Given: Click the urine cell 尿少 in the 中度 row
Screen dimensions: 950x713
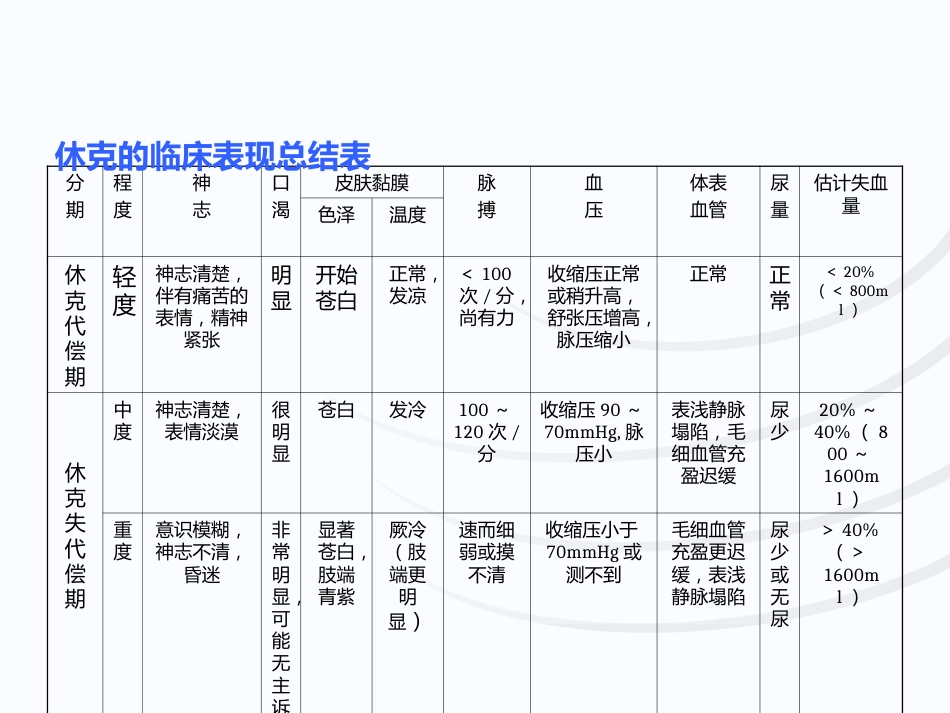Looking at the screenshot, I should coord(780,453).
